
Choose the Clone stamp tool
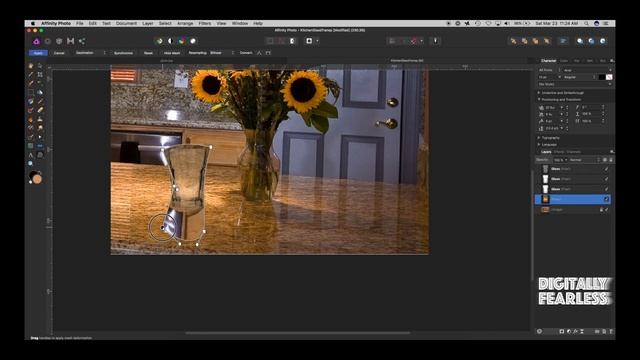(40, 119)
